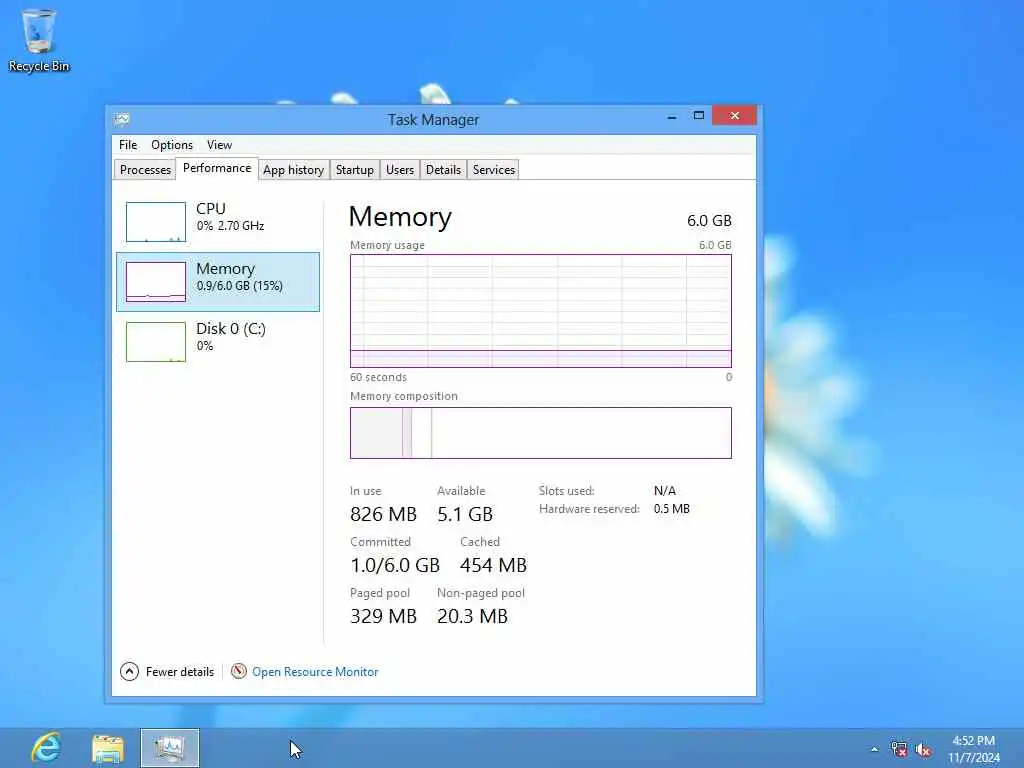Go to the Startup tab
This screenshot has width=1024, height=768.
click(355, 170)
